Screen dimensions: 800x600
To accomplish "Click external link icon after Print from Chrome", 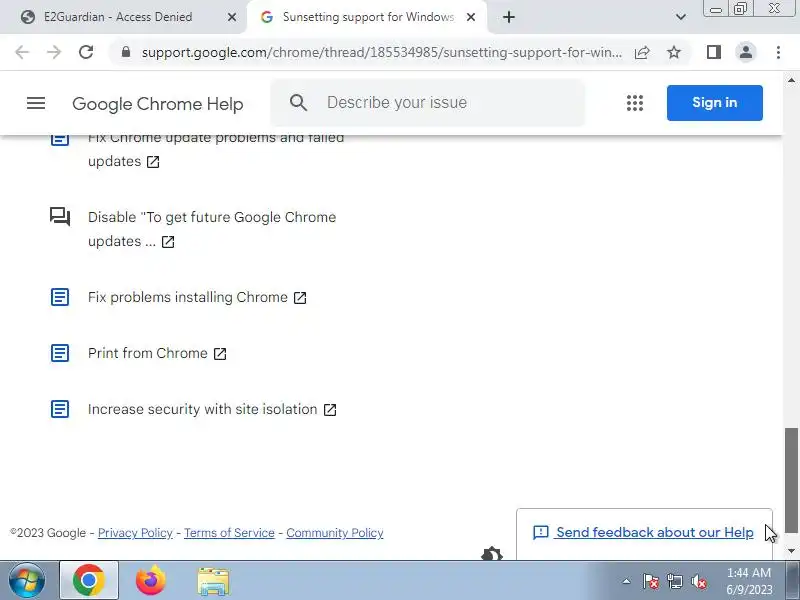I will [x=220, y=354].
